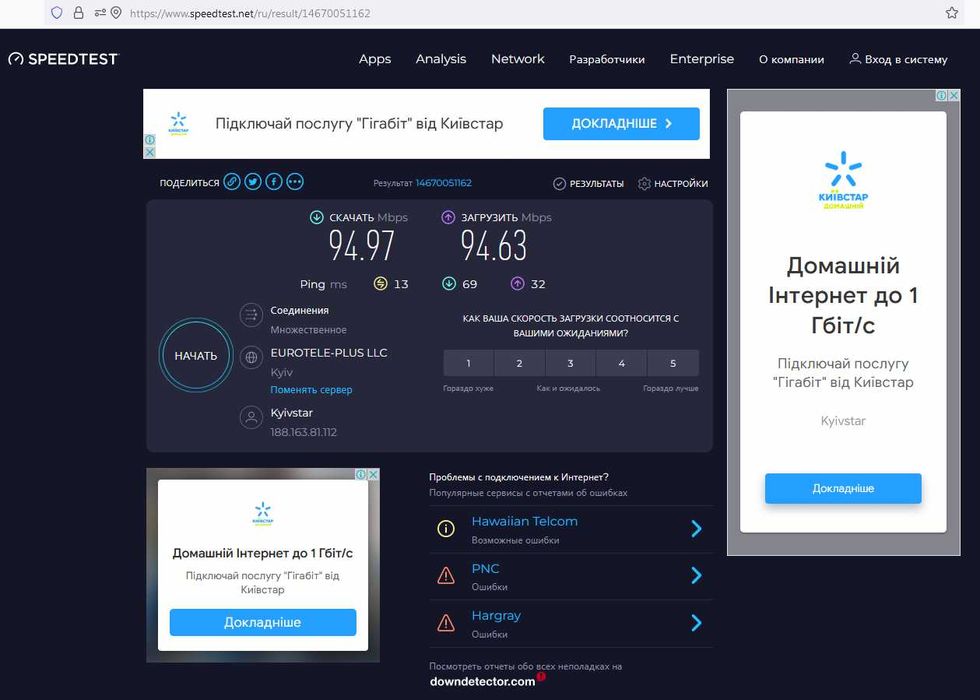
Task: Click the upload latency icon near 32
Action: (x=518, y=284)
